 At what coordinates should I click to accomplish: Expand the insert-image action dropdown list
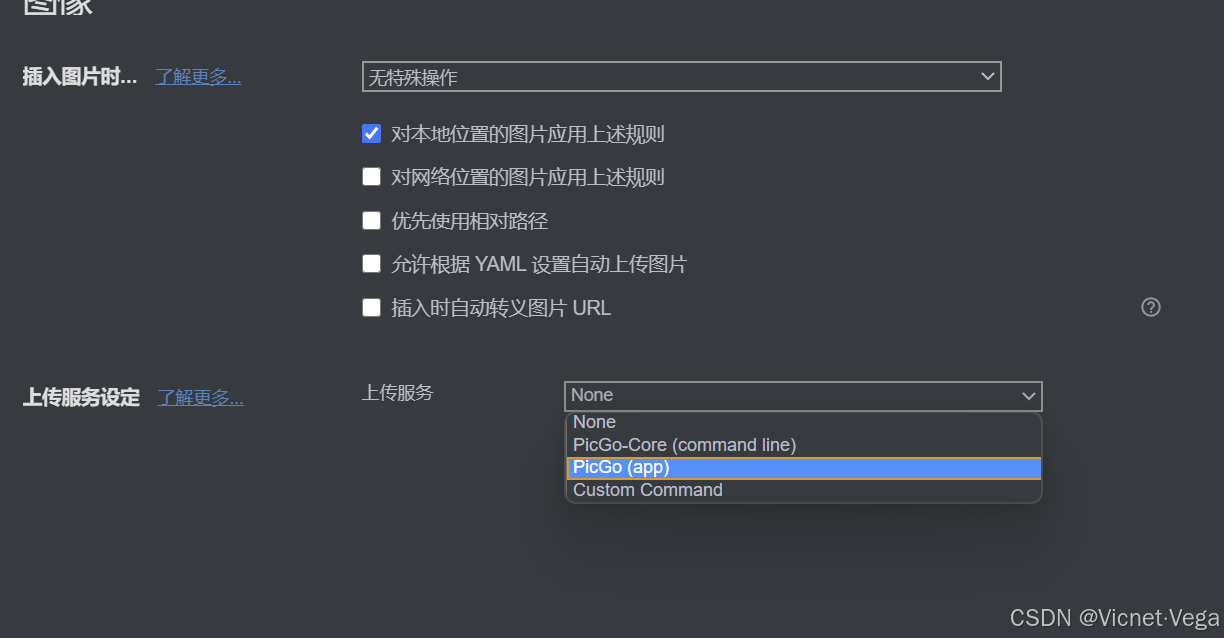988,76
